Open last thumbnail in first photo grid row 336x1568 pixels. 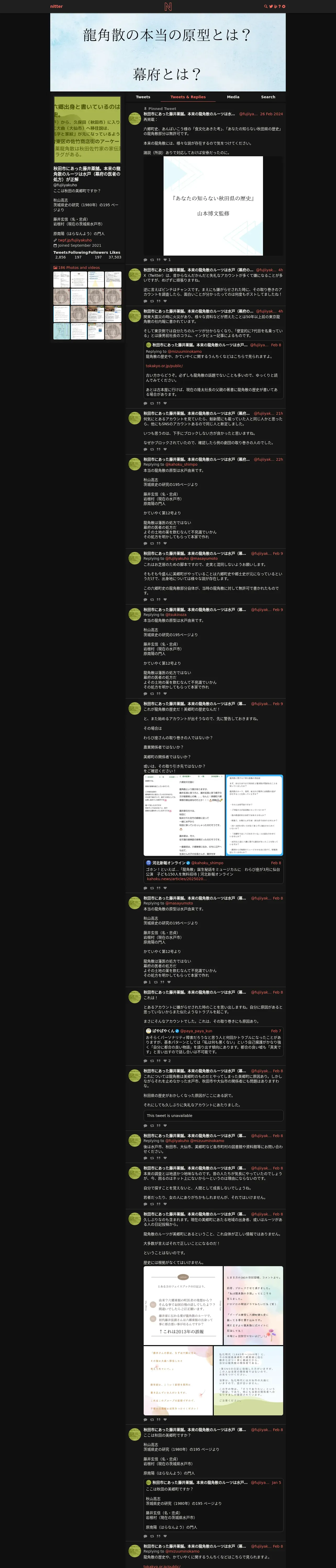(x=113, y=279)
